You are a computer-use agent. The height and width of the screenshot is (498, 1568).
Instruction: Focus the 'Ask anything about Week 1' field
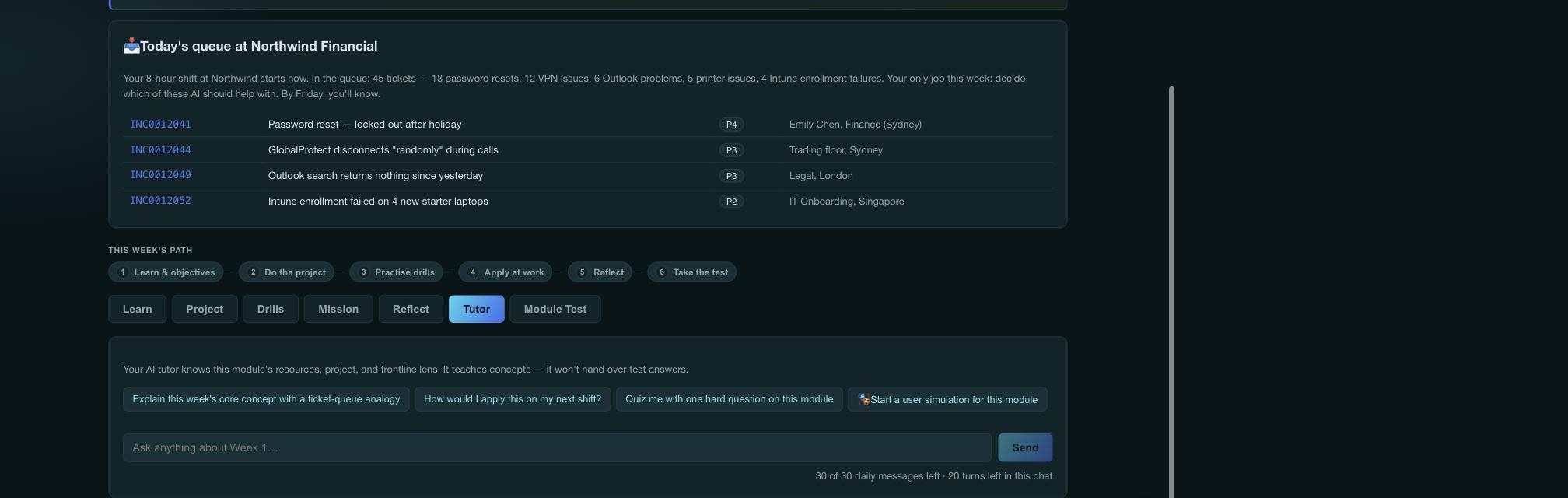tap(557, 447)
